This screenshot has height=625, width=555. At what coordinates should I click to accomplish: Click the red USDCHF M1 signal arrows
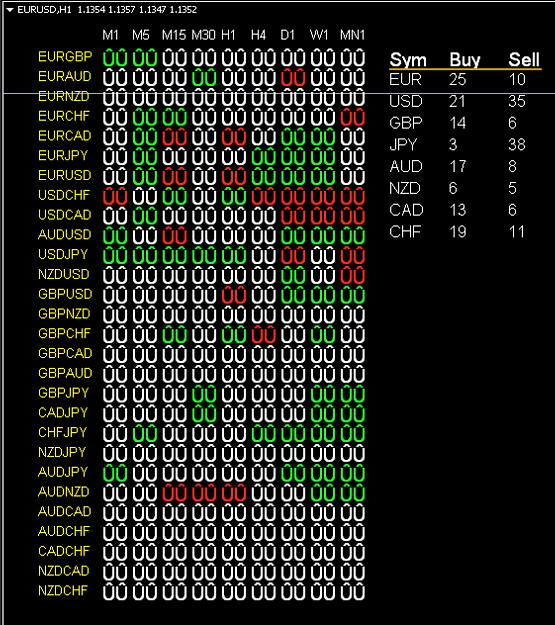point(115,196)
